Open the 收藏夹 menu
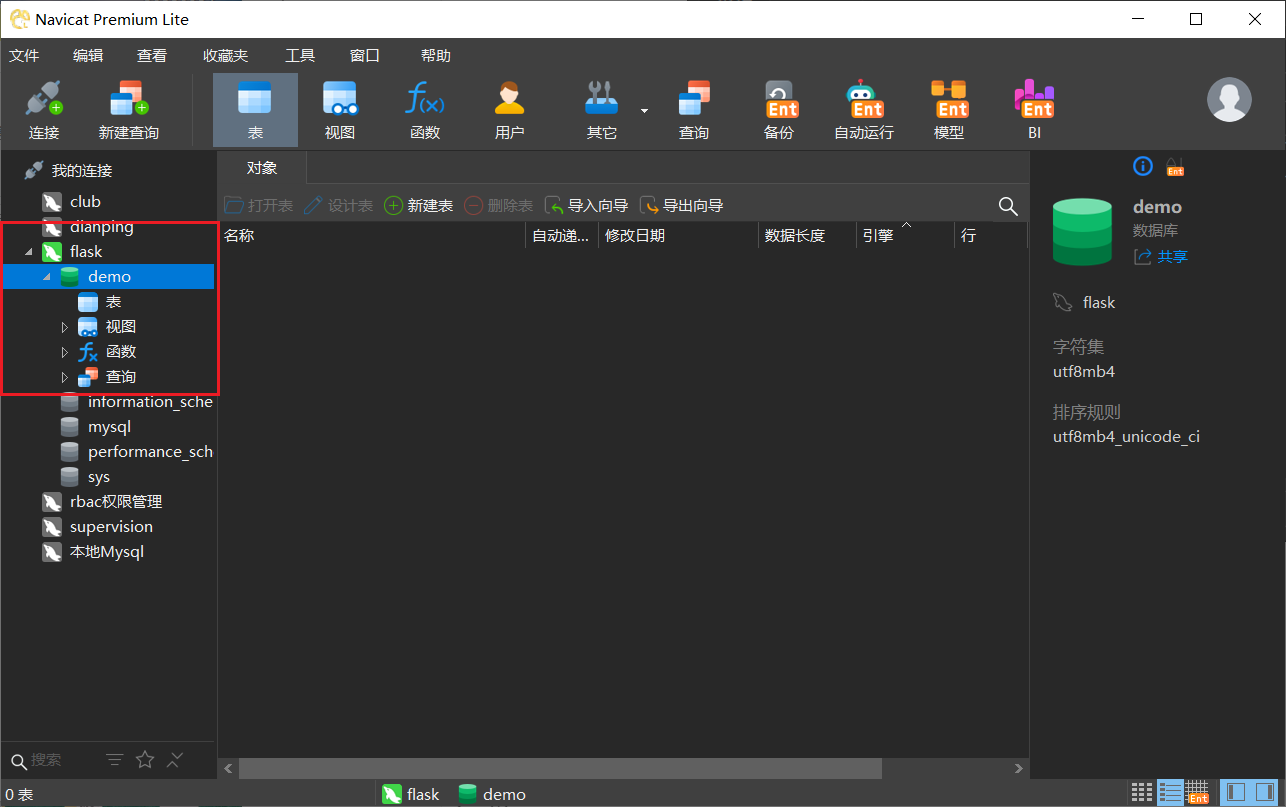The height and width of the screenshot is (807, 1286). click(225, 56)
